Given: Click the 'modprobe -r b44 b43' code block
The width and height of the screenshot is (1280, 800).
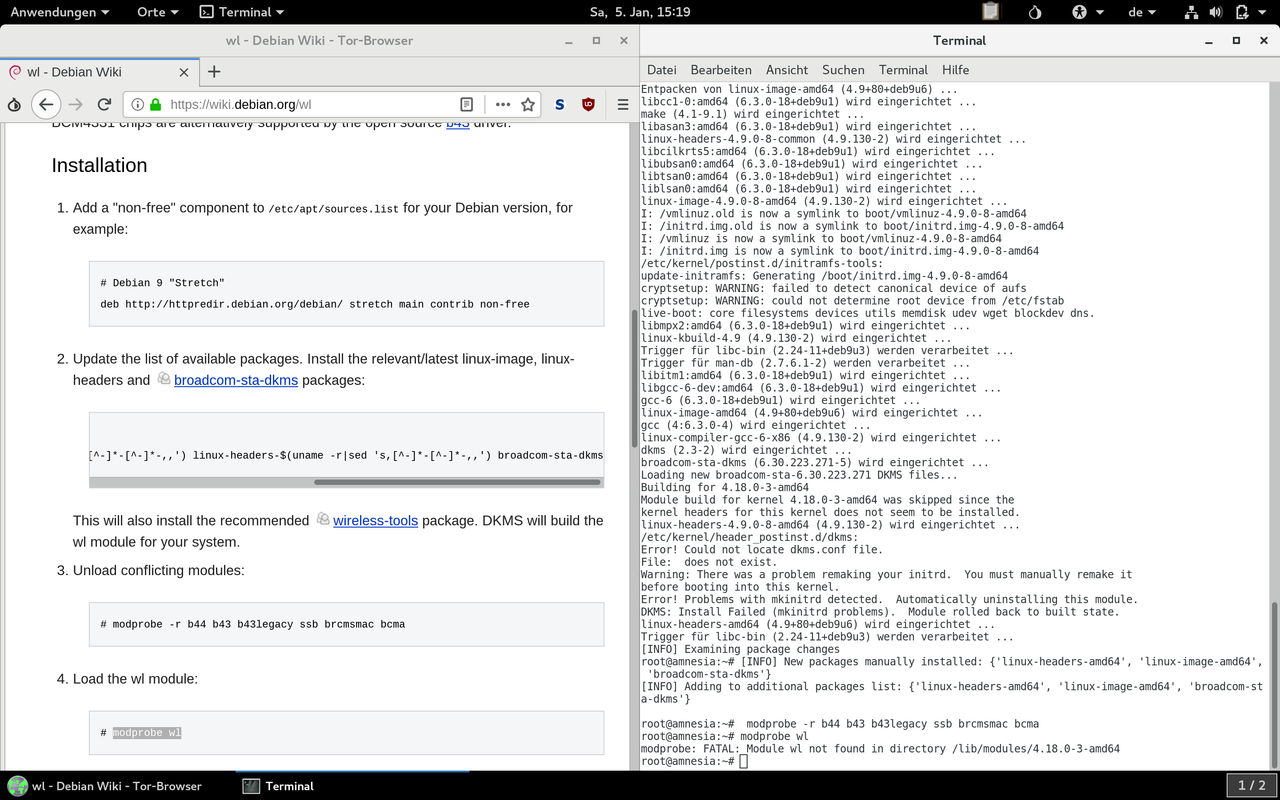Looking at the screenshot, I should (346, 624).
